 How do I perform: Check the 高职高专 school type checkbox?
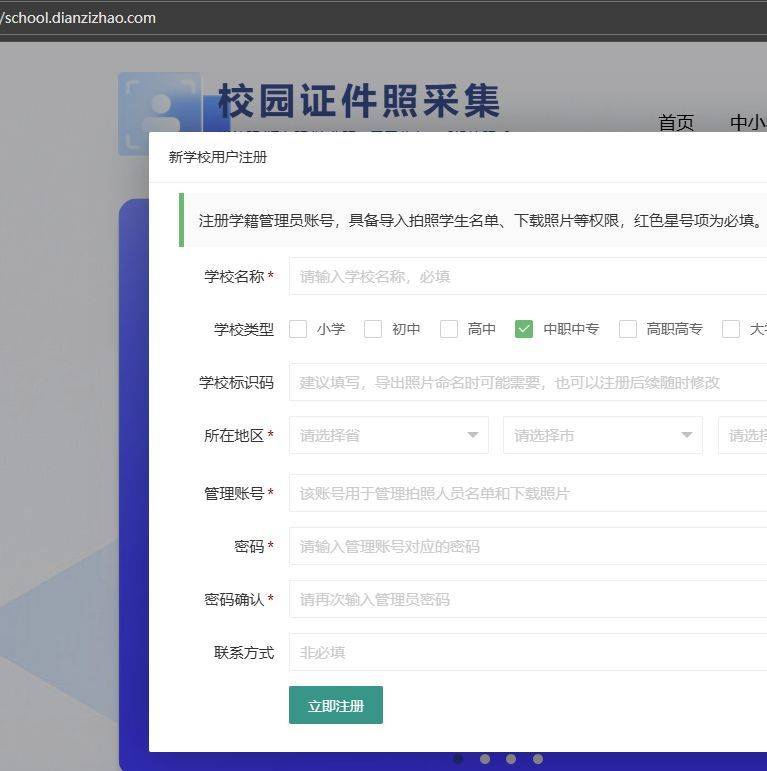pos(628,329)
